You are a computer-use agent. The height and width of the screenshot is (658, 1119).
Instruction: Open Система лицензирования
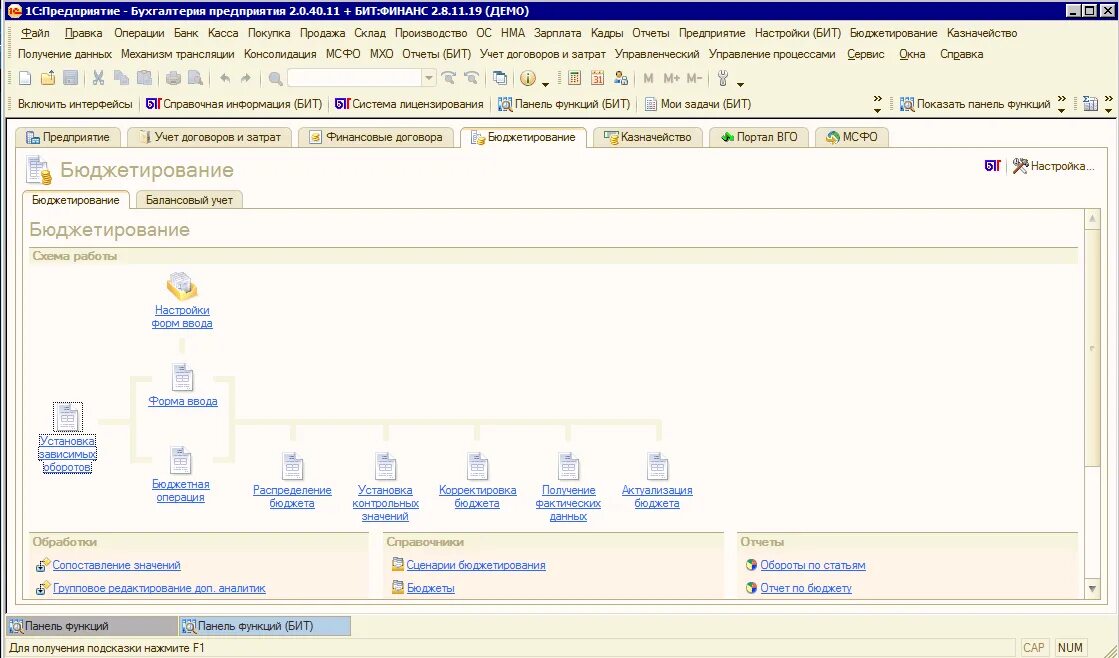(x=409, y=104)
